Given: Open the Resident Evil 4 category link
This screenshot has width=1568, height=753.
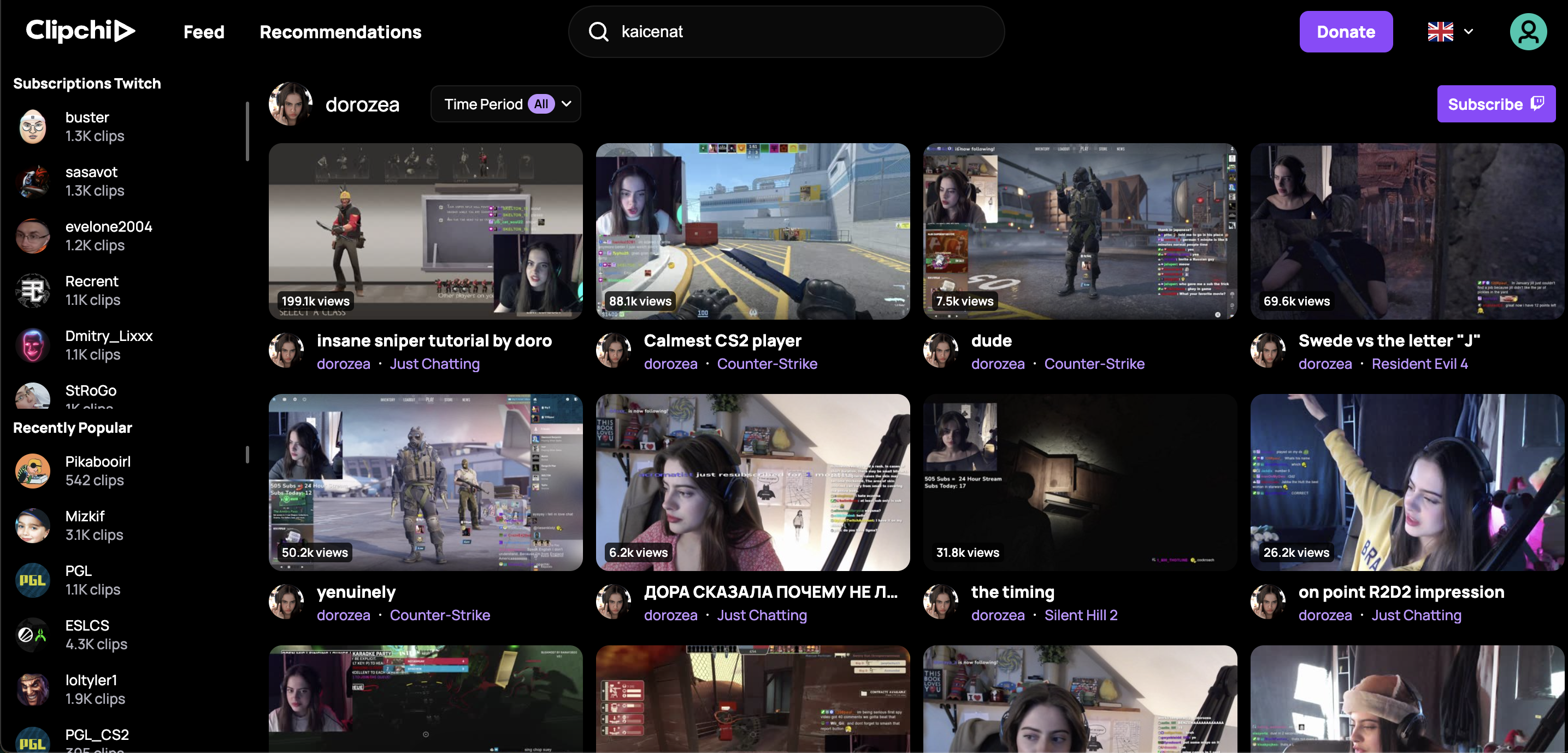Looking at the screenshot, I should (1419, 363).
